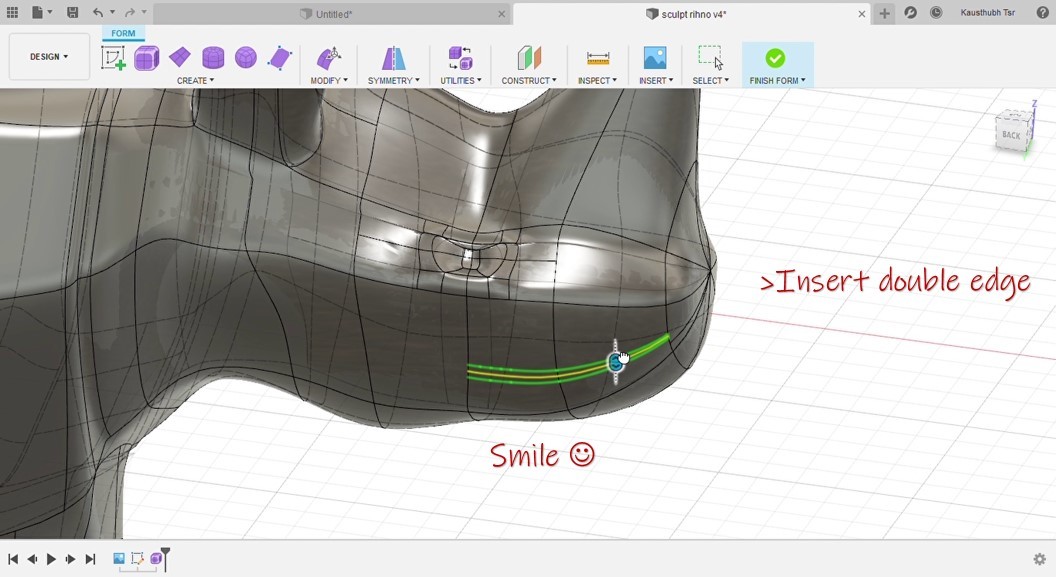Open the data panel grid icon
The image size is (1056, 577).
12,13
